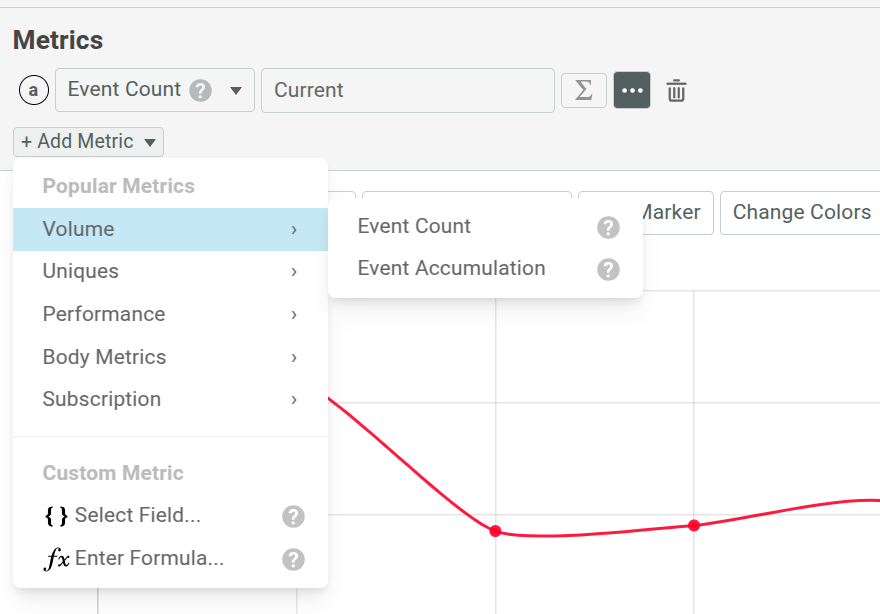Select Event Accumulation from the submenu
Image resolution: width=880 pixels, height=614 pixels.
(x=450, y=268)
